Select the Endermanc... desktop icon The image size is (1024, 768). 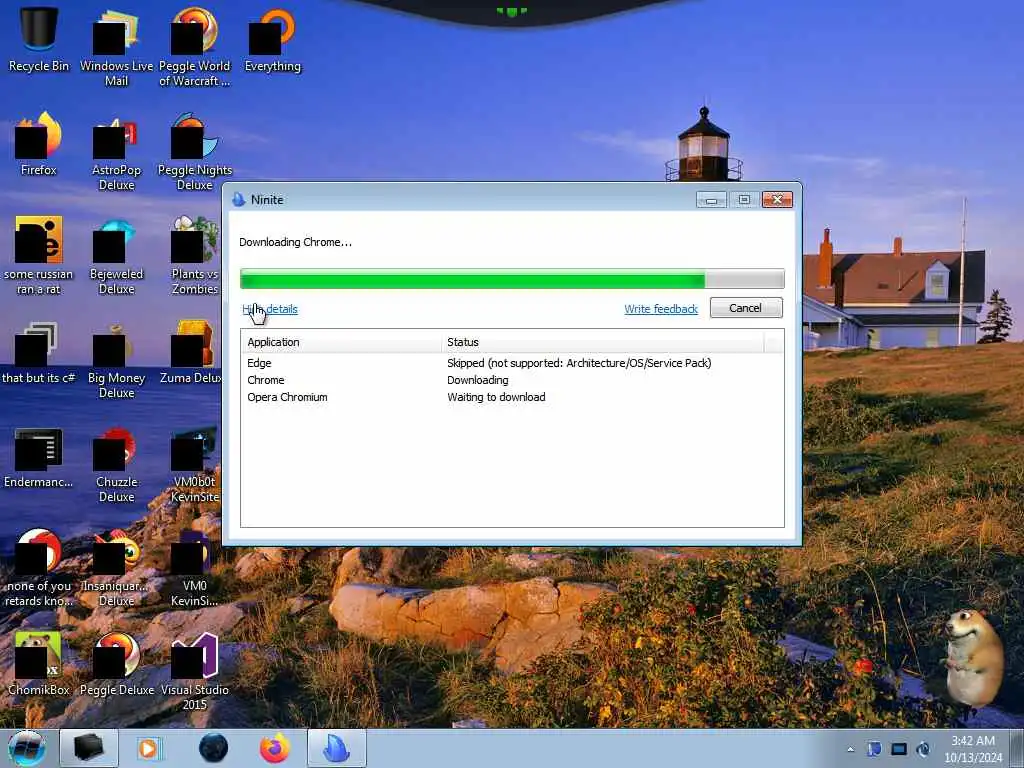(39, 457)
